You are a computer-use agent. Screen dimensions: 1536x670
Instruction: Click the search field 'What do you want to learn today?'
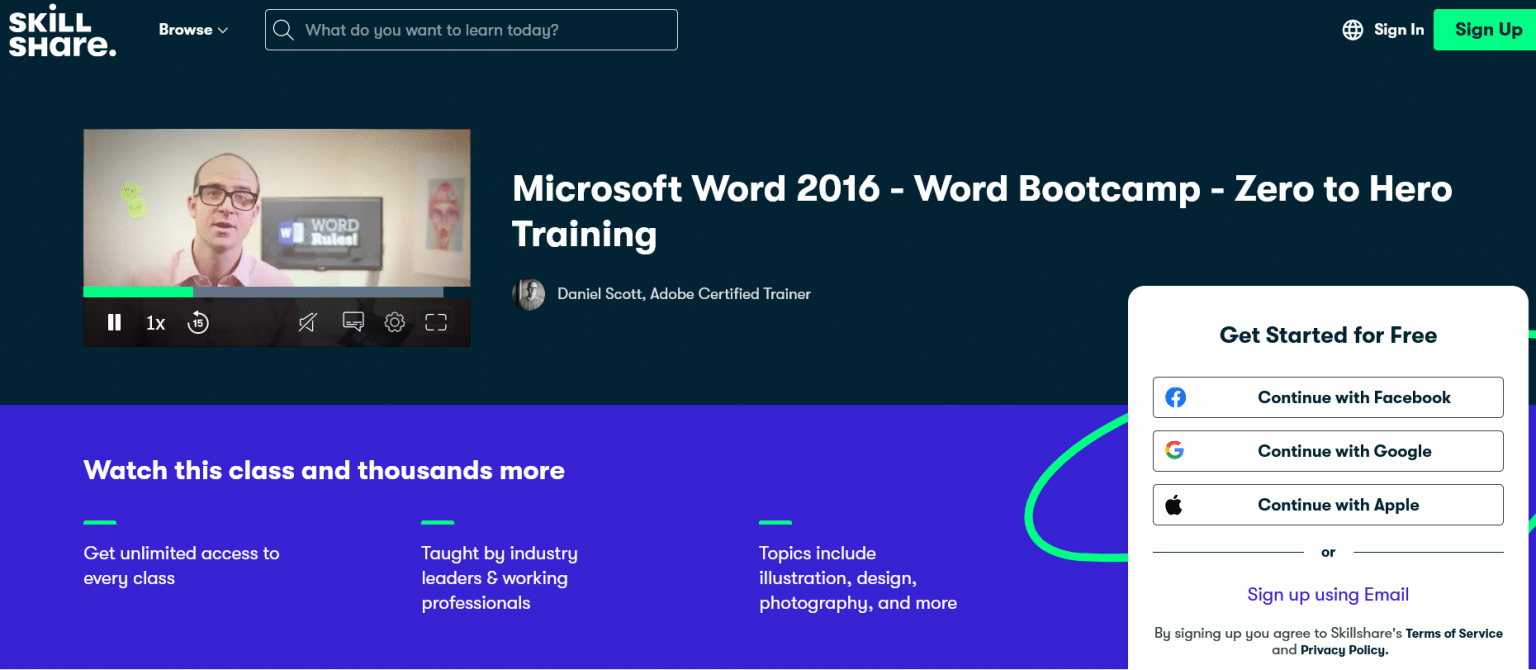pos(471,30)
